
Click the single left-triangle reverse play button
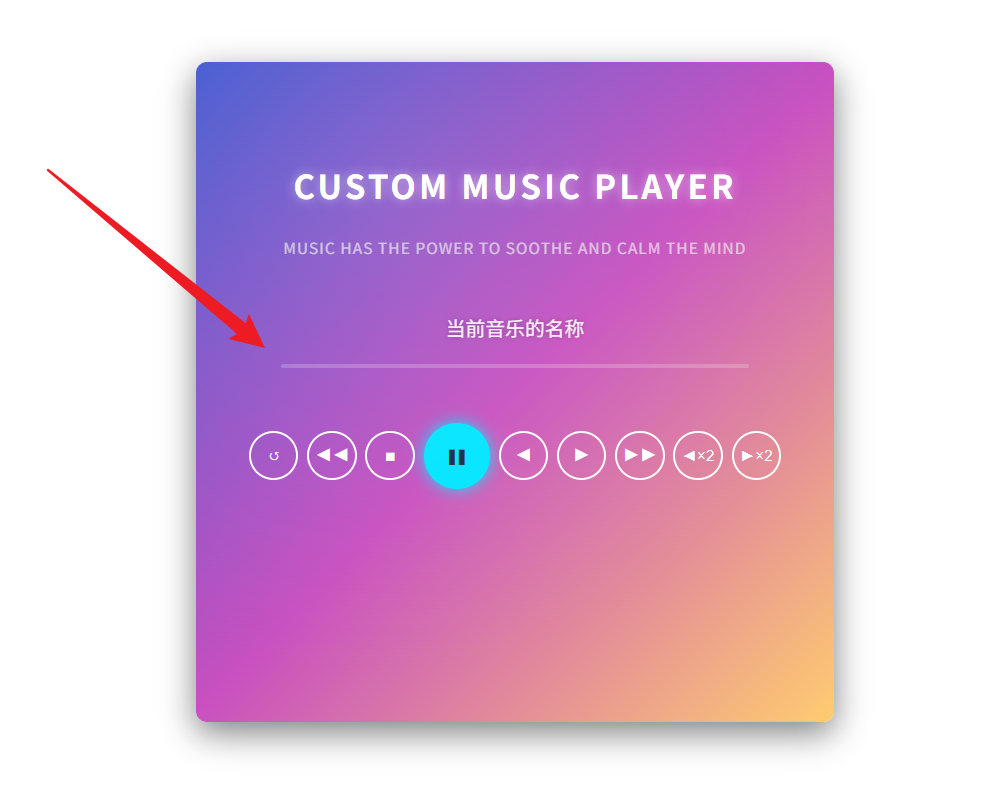pos(523,455)
